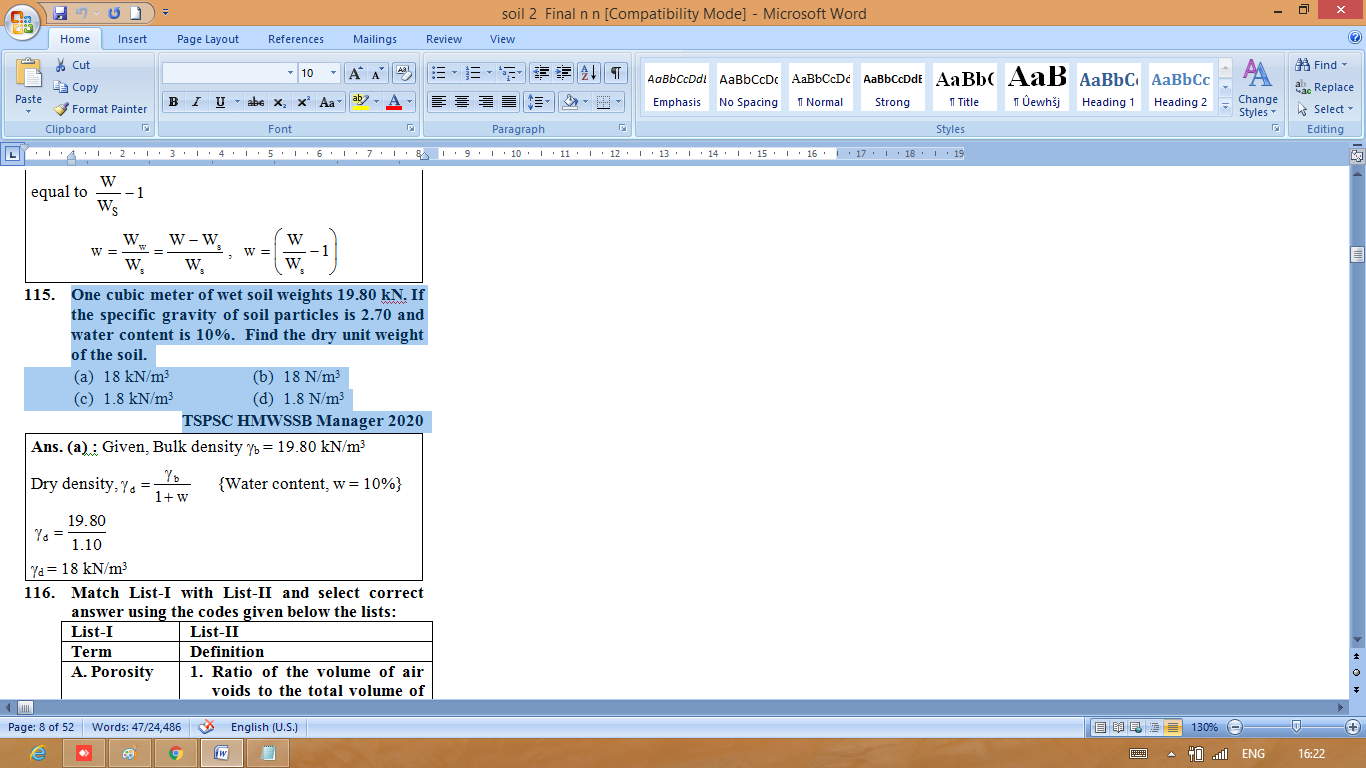The image size is (1366, 768).
Task: Expand the Styles gallery
Action: 1226,108
